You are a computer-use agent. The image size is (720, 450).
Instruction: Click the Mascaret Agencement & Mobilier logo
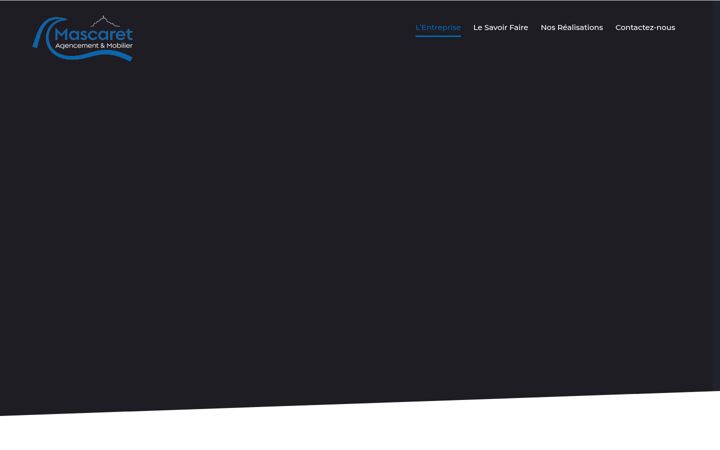point(83,38)
